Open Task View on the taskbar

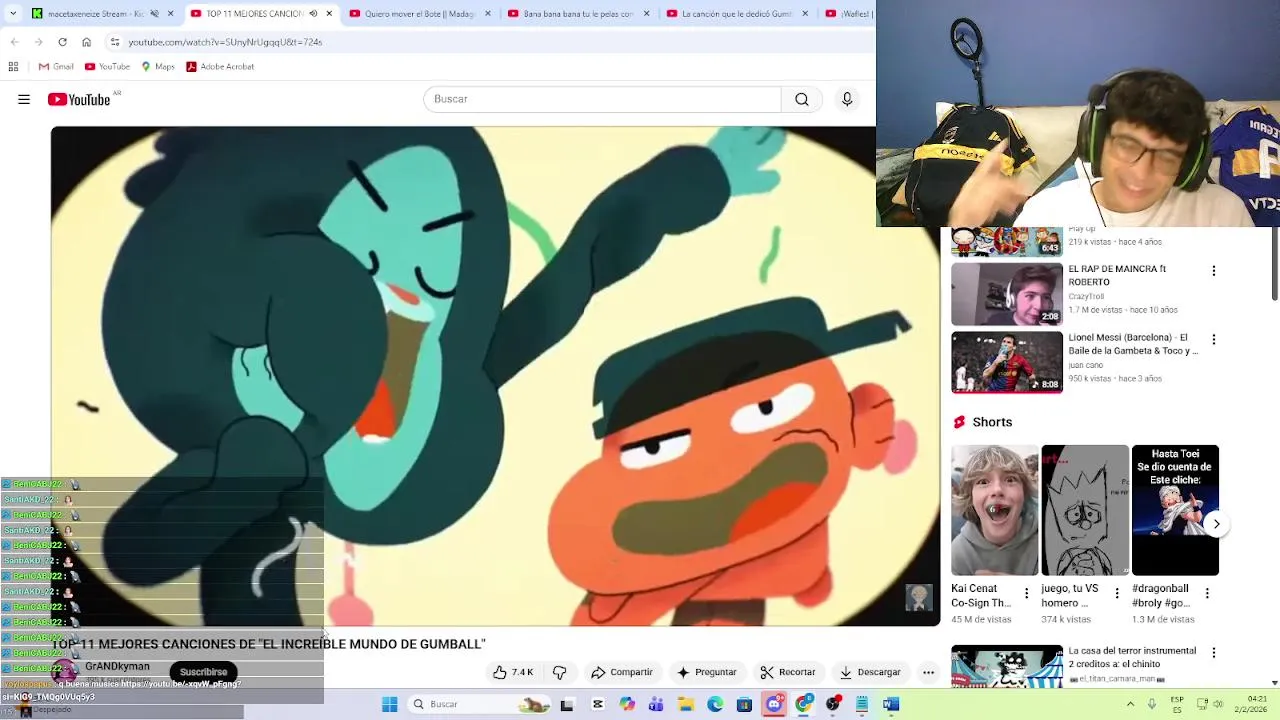(567, 704)
